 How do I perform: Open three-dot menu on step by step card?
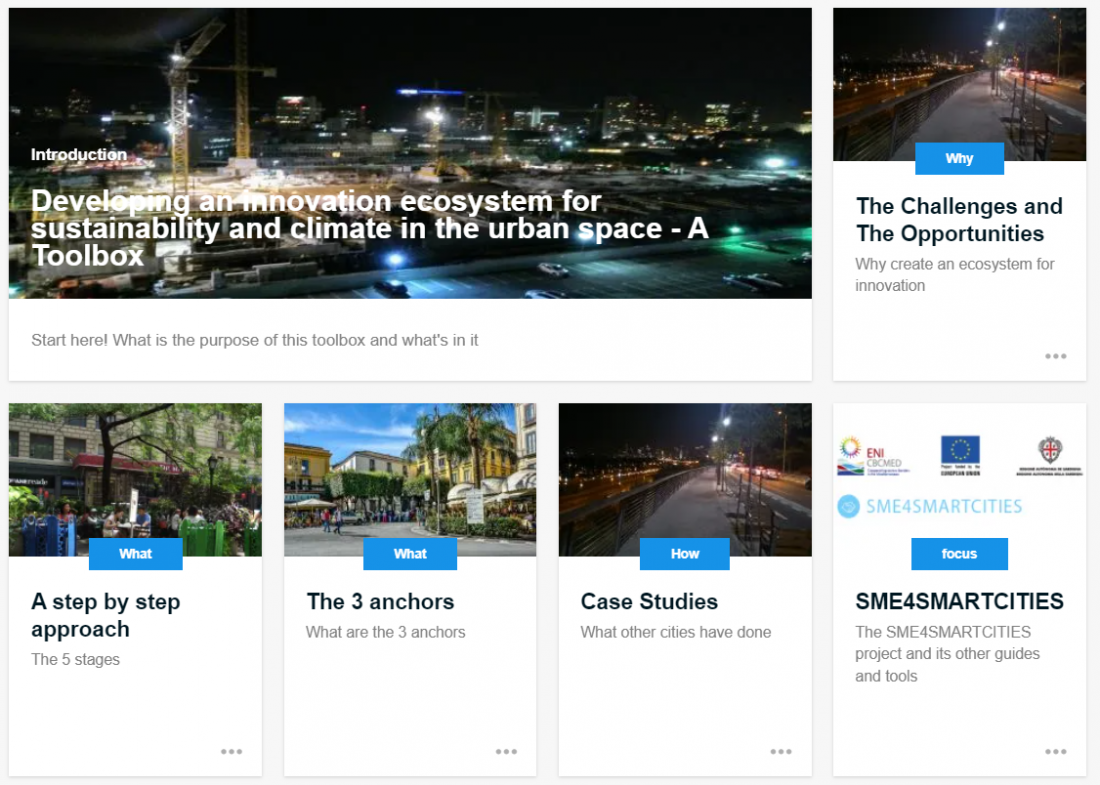pyautogui.click(x=232, y=751)
